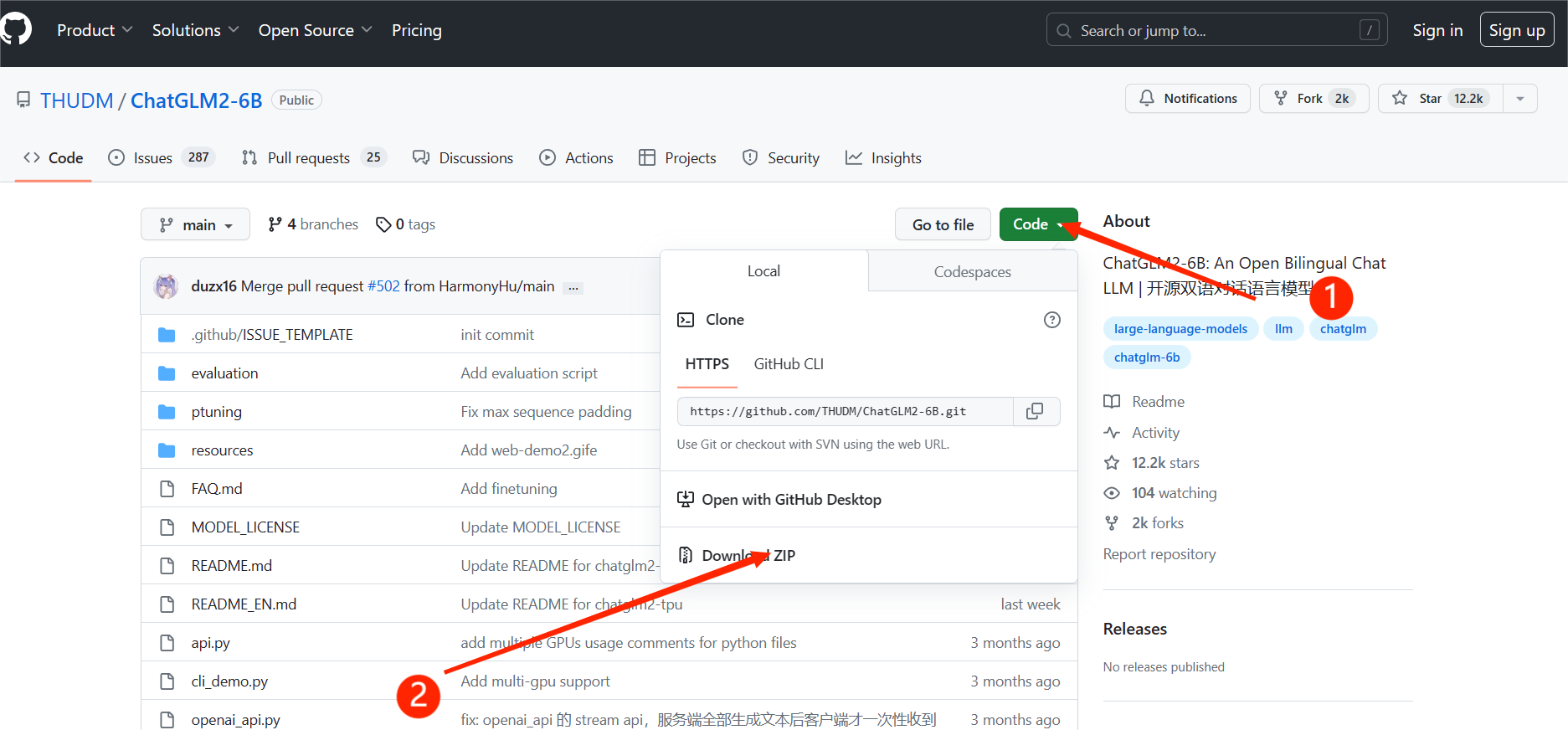Toggle the green Code dropdown button
1568x730 pixels.
pyautogui.click(x=1038, y=224)
